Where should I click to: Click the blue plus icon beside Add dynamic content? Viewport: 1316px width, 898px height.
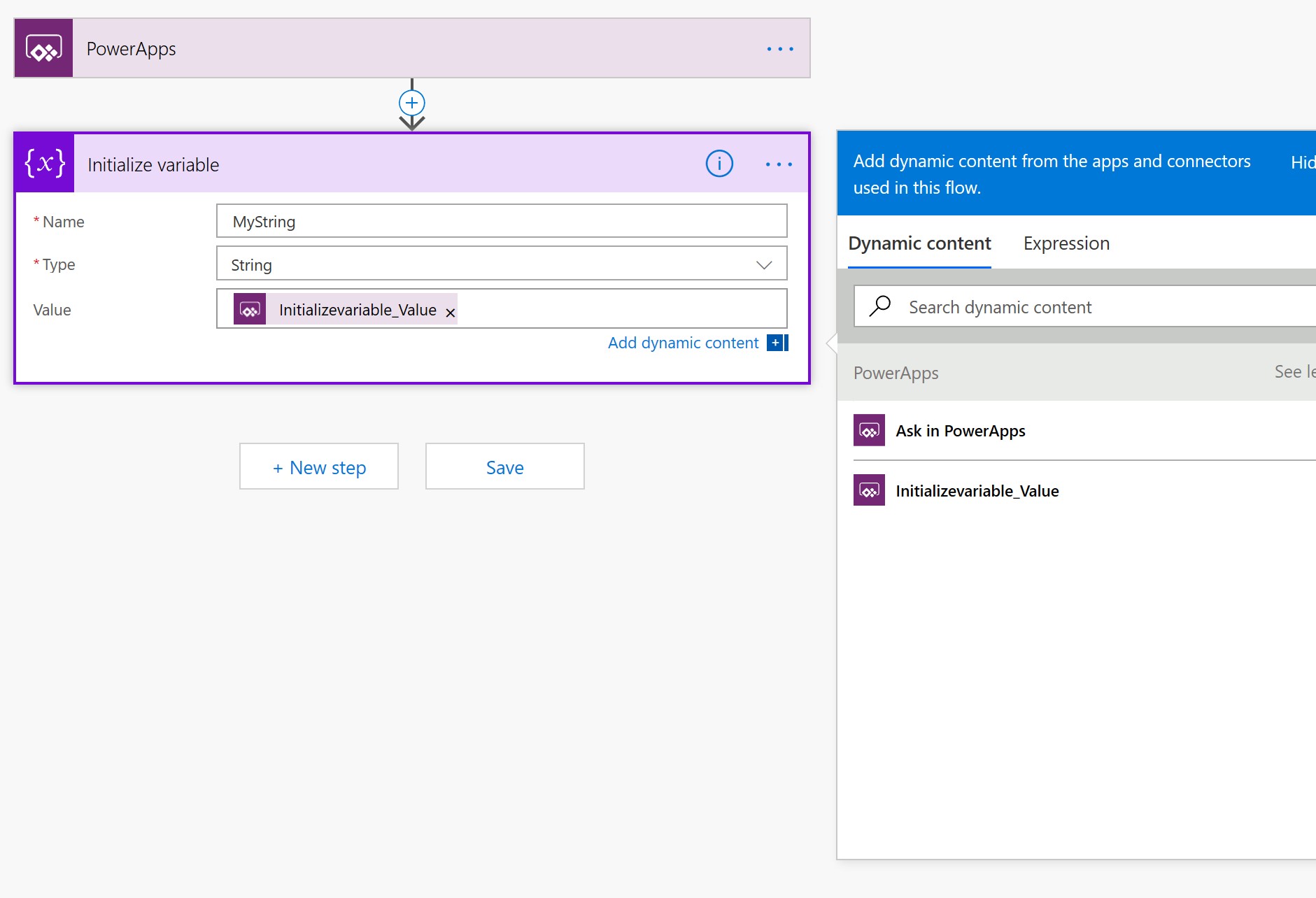(777, 343)
